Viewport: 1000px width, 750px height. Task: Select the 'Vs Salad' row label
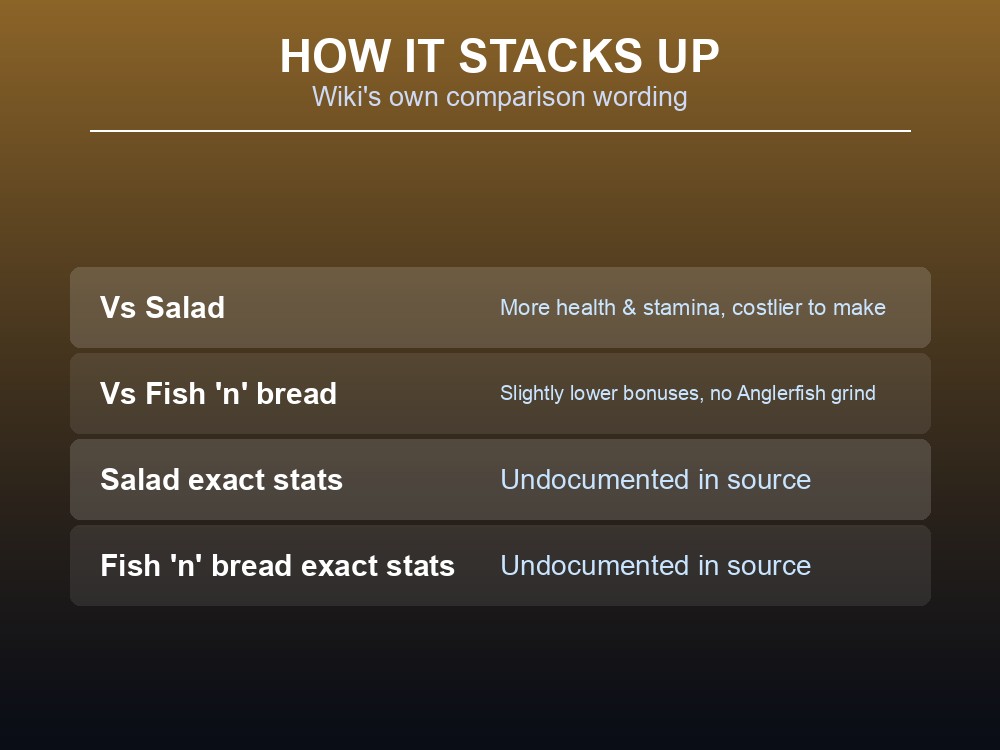tap(162, 307)
